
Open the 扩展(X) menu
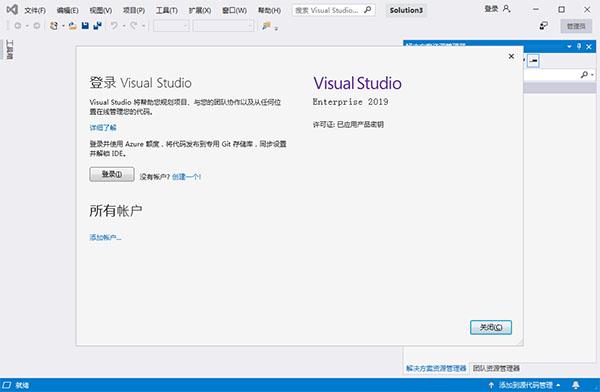[200, 10]
